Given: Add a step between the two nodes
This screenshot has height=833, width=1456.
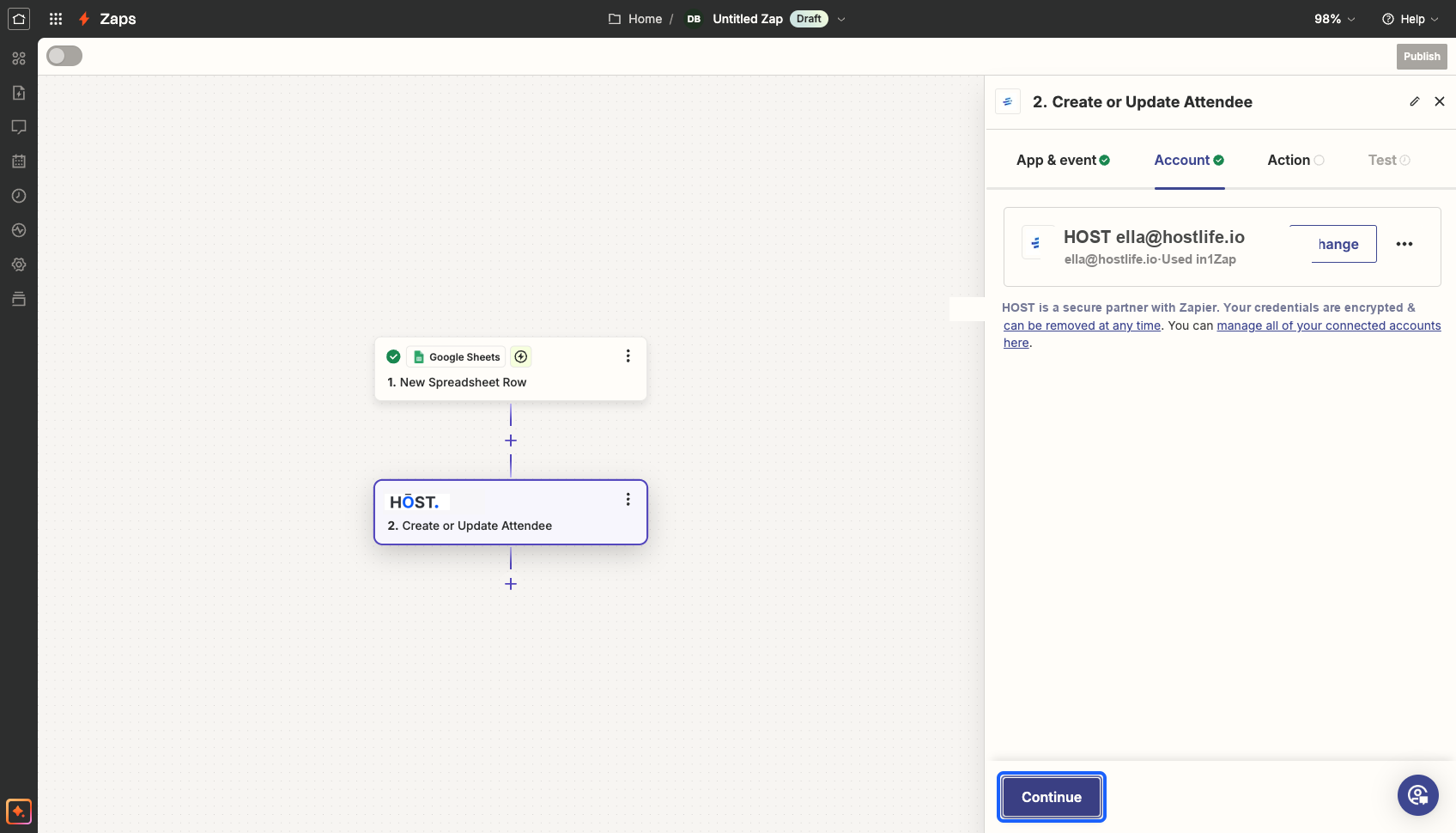Looking at the screenshot, I should tap(511, 441).
